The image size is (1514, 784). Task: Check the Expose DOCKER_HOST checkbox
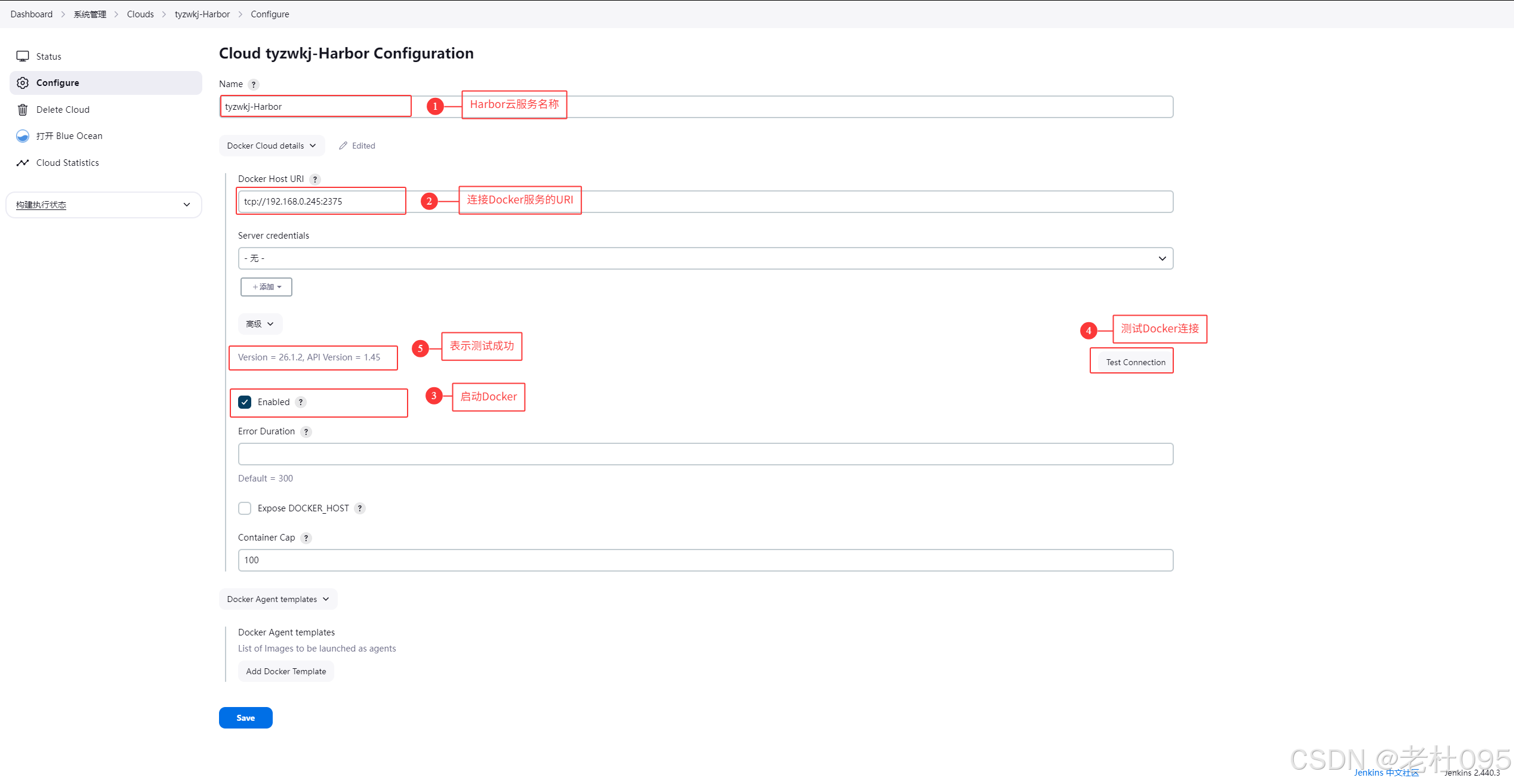click(245, 508)
